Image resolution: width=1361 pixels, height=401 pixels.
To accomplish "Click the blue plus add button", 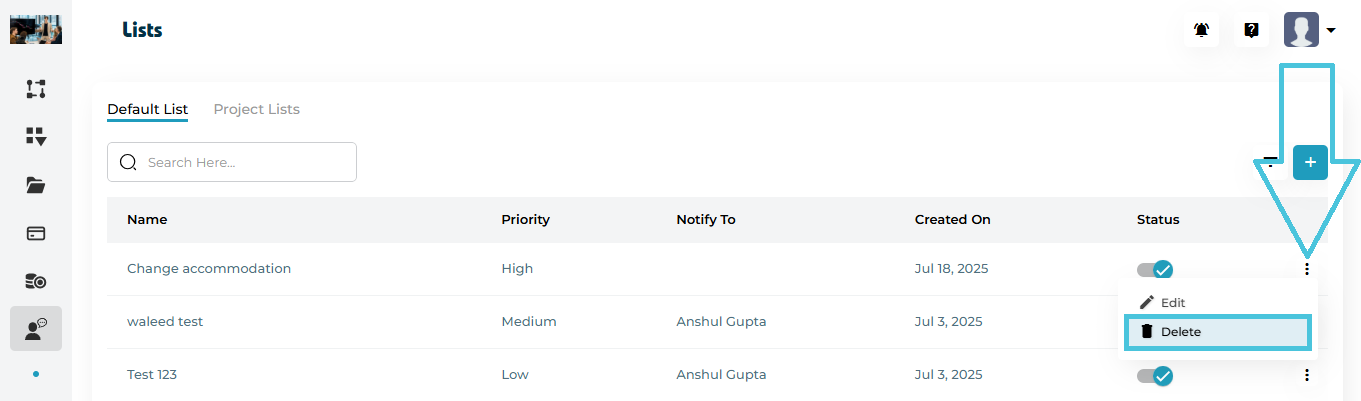I will tap(1310, 162).
